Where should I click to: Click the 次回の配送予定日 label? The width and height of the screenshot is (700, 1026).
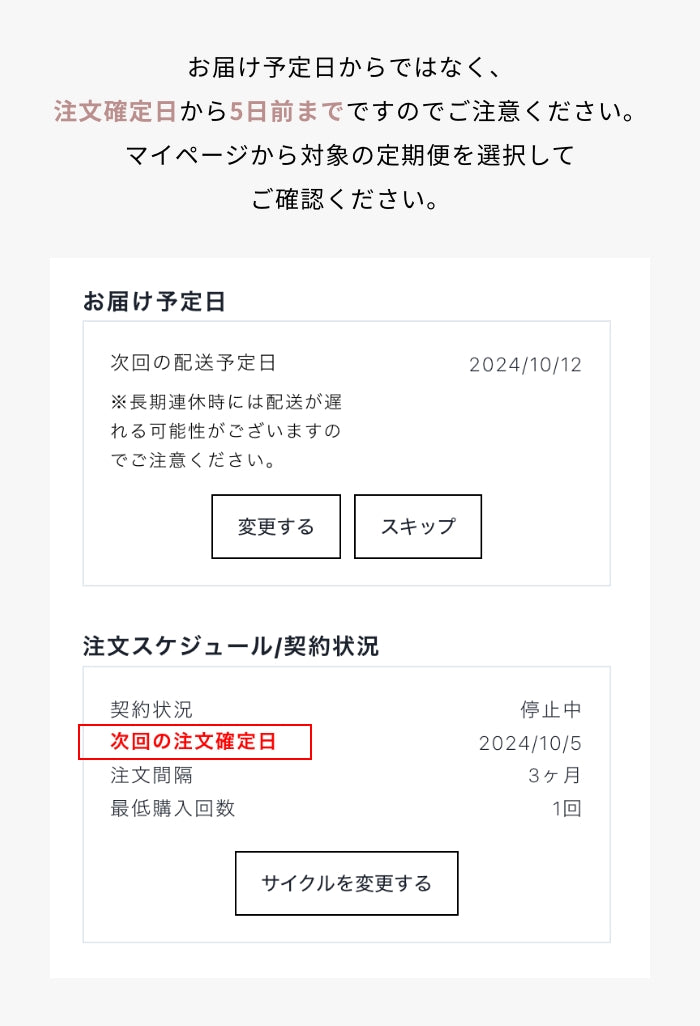point(193,363)
